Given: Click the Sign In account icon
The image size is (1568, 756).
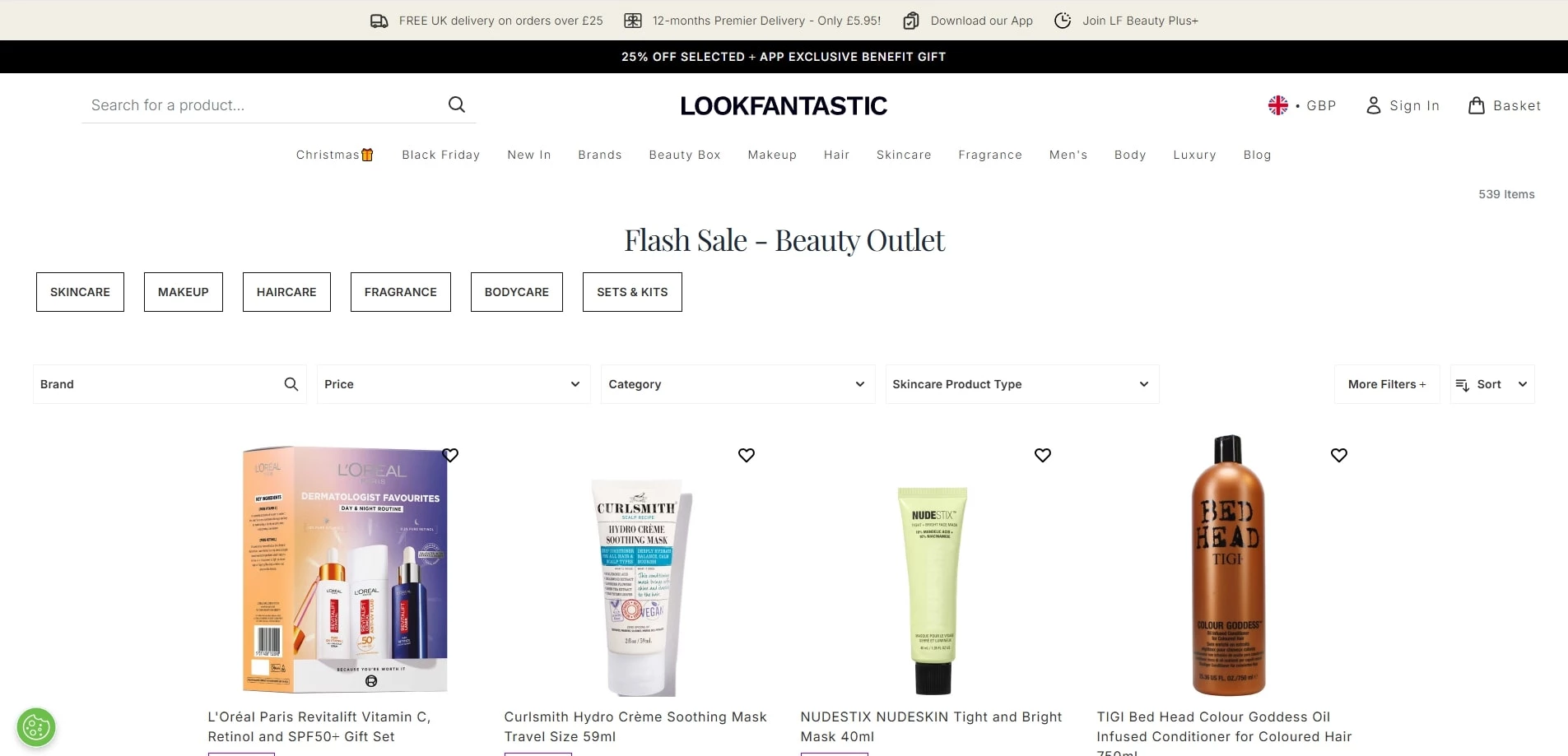Looking at the screenshot, I should coord(1373,105).
